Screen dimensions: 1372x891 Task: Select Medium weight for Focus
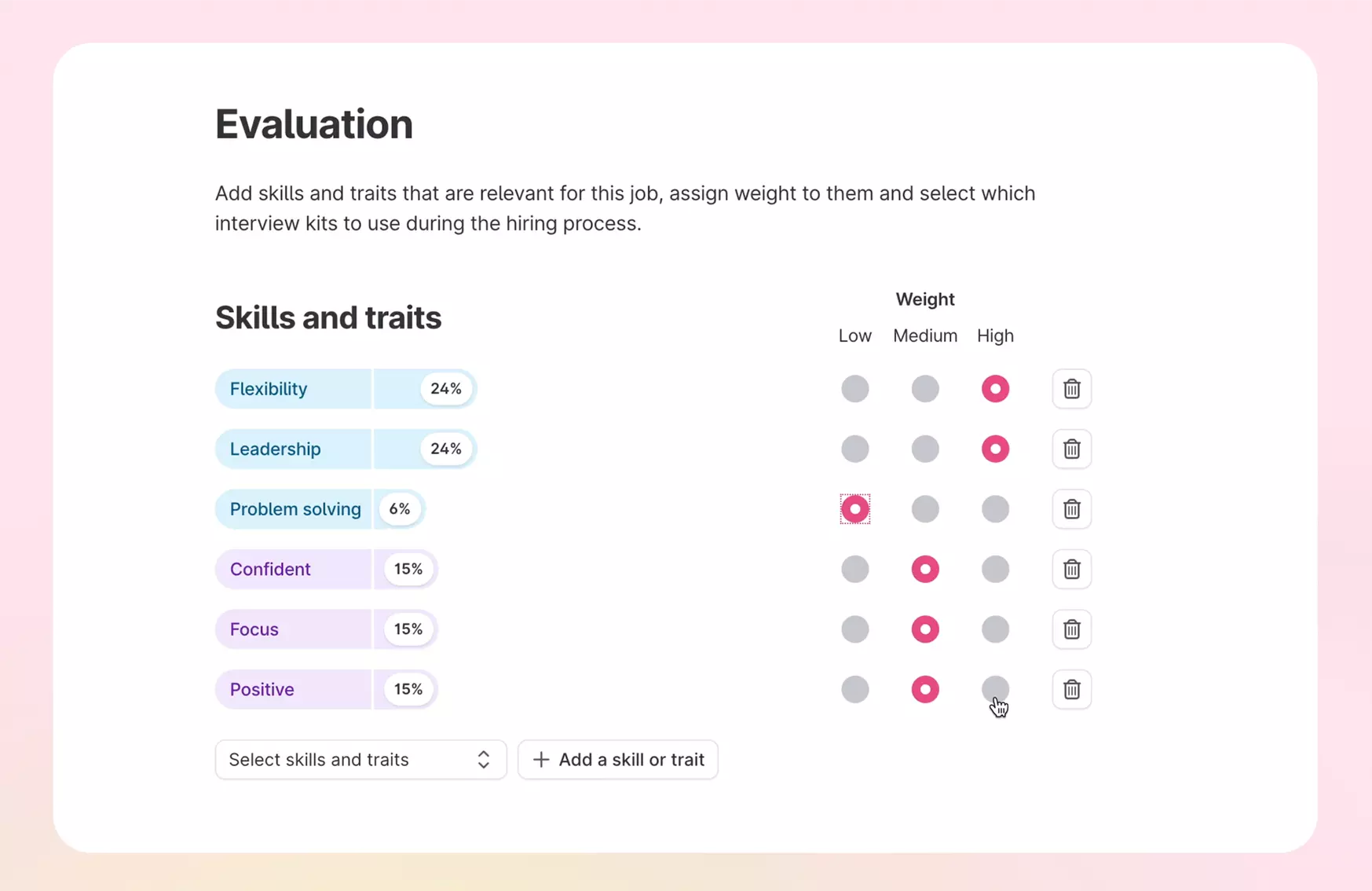[925, 629]
